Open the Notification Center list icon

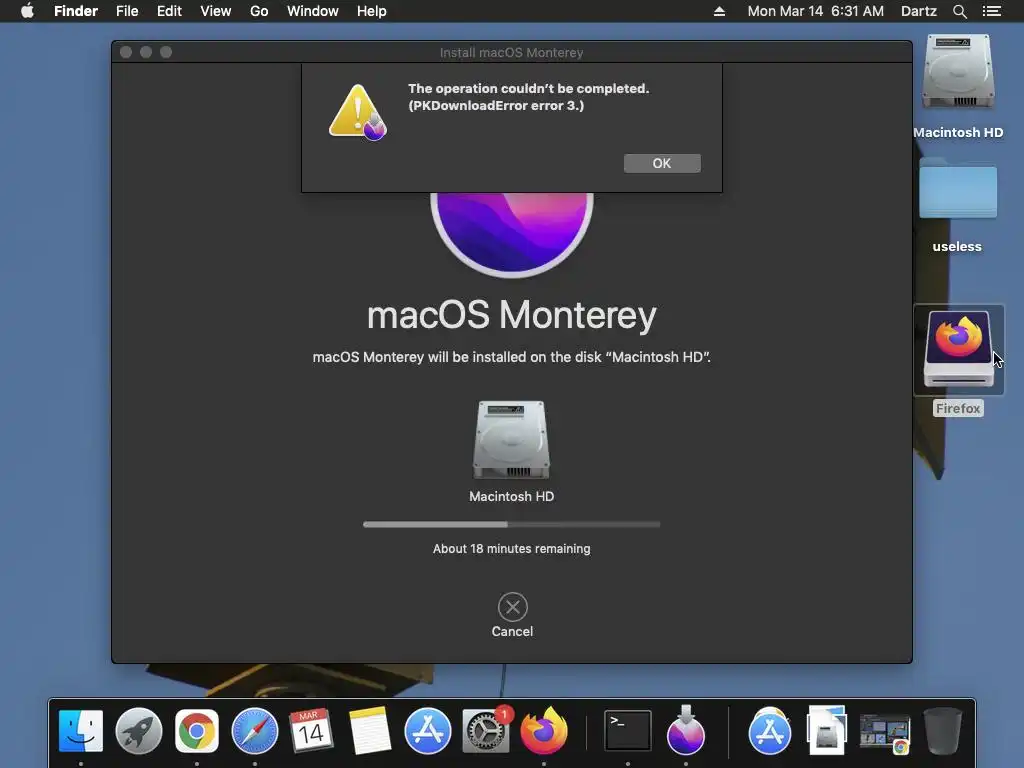992,11
